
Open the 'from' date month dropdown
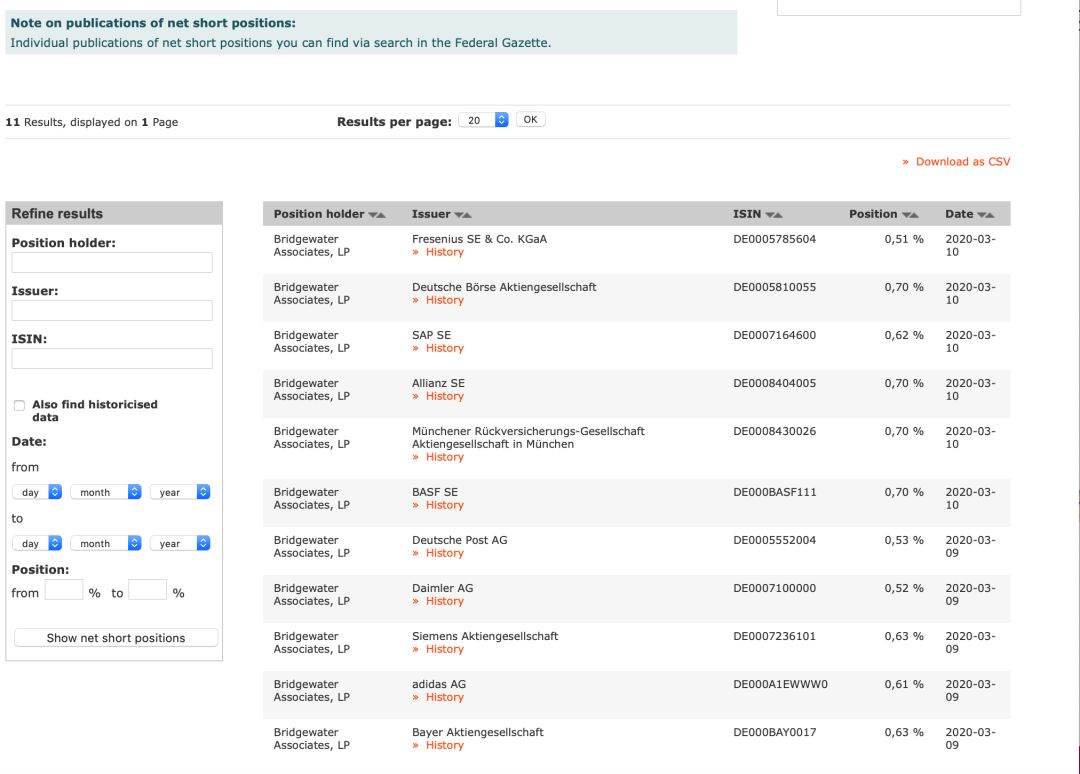coord(106,492)
